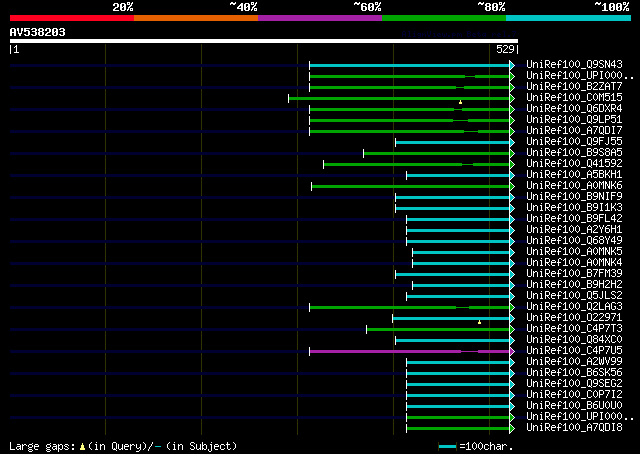Select the UniRef100_C4P7U5 label
Viewport: 640px width, 454px height.
click(574, 351)
